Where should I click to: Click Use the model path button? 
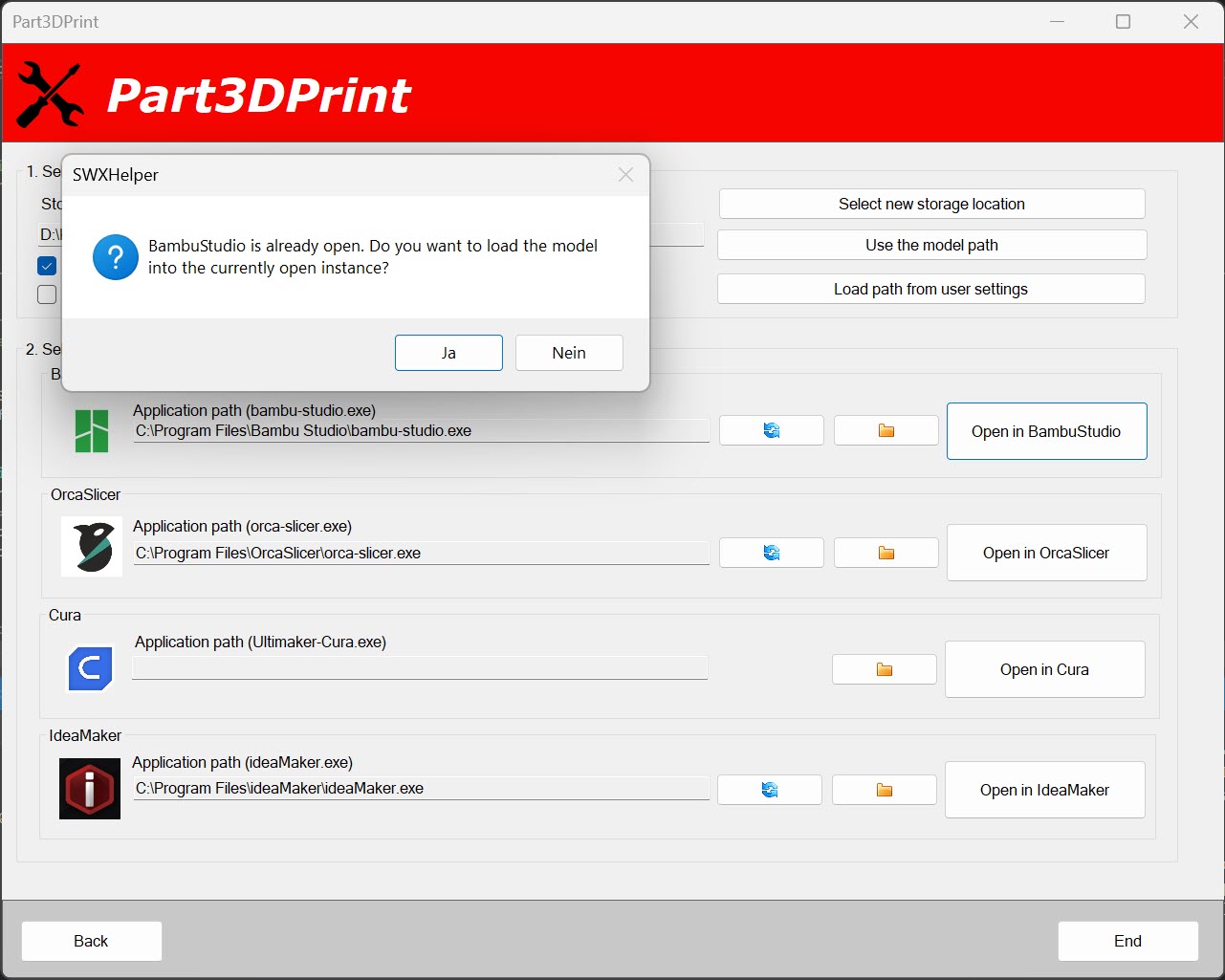pyautogui.click(x=931, y=245)
